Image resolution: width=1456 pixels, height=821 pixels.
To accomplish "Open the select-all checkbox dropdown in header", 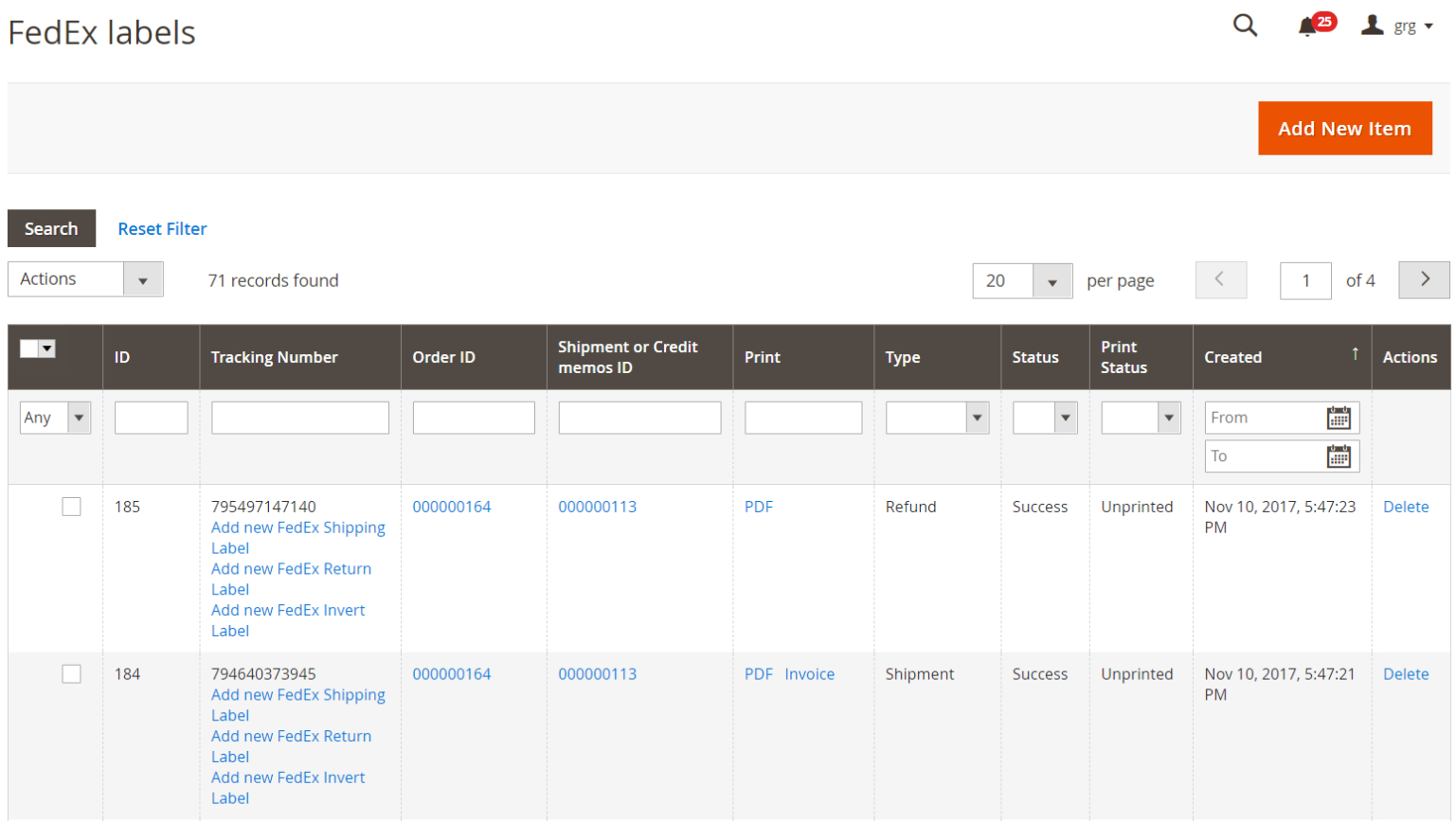I will tap(38, 348).
